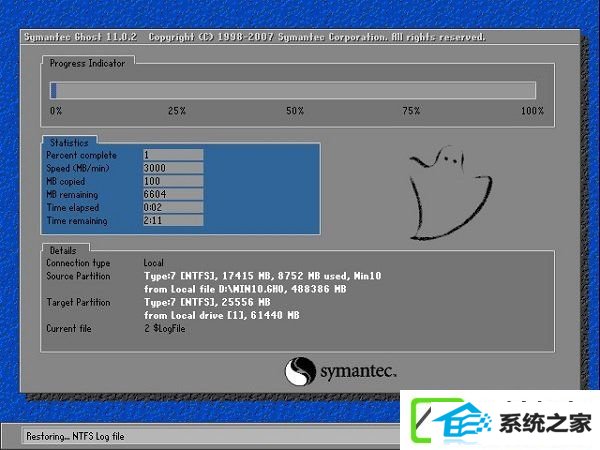Click the Symantec swirl logo icon

coord(300,371)
